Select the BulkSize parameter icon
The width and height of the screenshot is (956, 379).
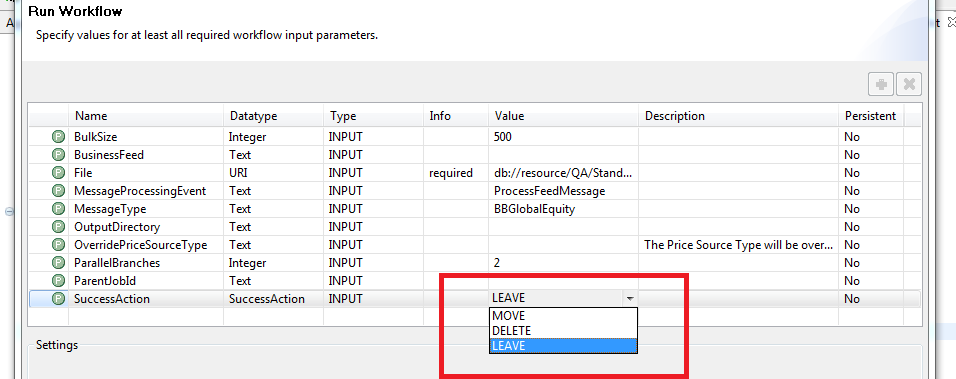click(59, 137)
